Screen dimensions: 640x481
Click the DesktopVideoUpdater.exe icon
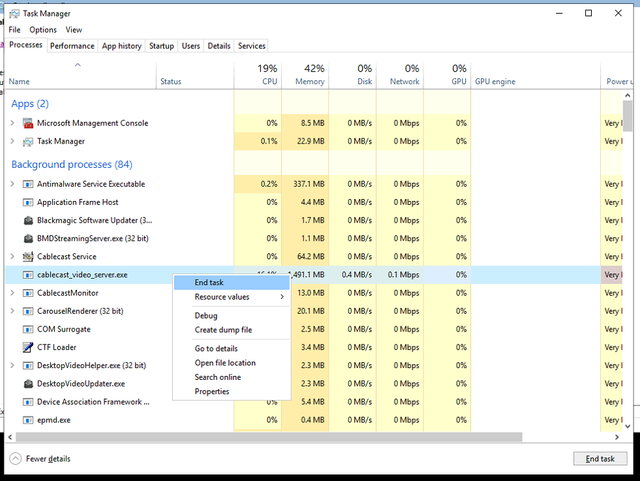pyautogui.click(x=28, y=384)
